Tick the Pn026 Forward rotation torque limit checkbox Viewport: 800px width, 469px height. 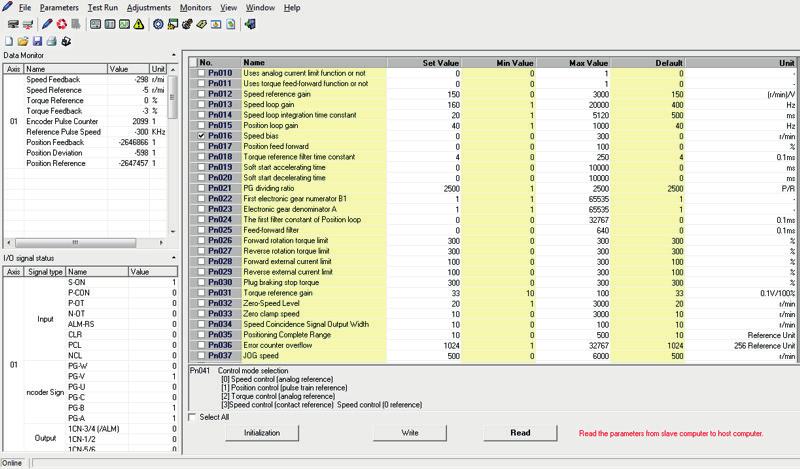pos(202,240)
